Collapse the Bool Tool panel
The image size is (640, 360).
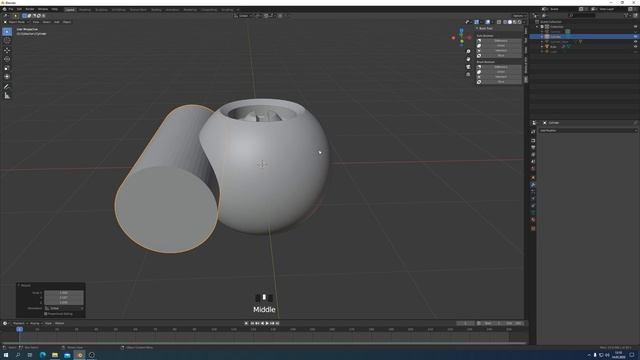(477, 29)
